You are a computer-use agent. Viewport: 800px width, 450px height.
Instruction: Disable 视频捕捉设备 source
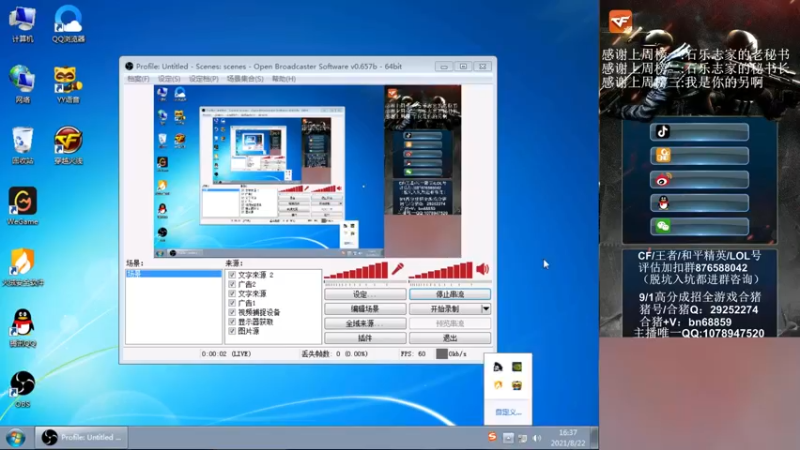click(x=232, y=312)
